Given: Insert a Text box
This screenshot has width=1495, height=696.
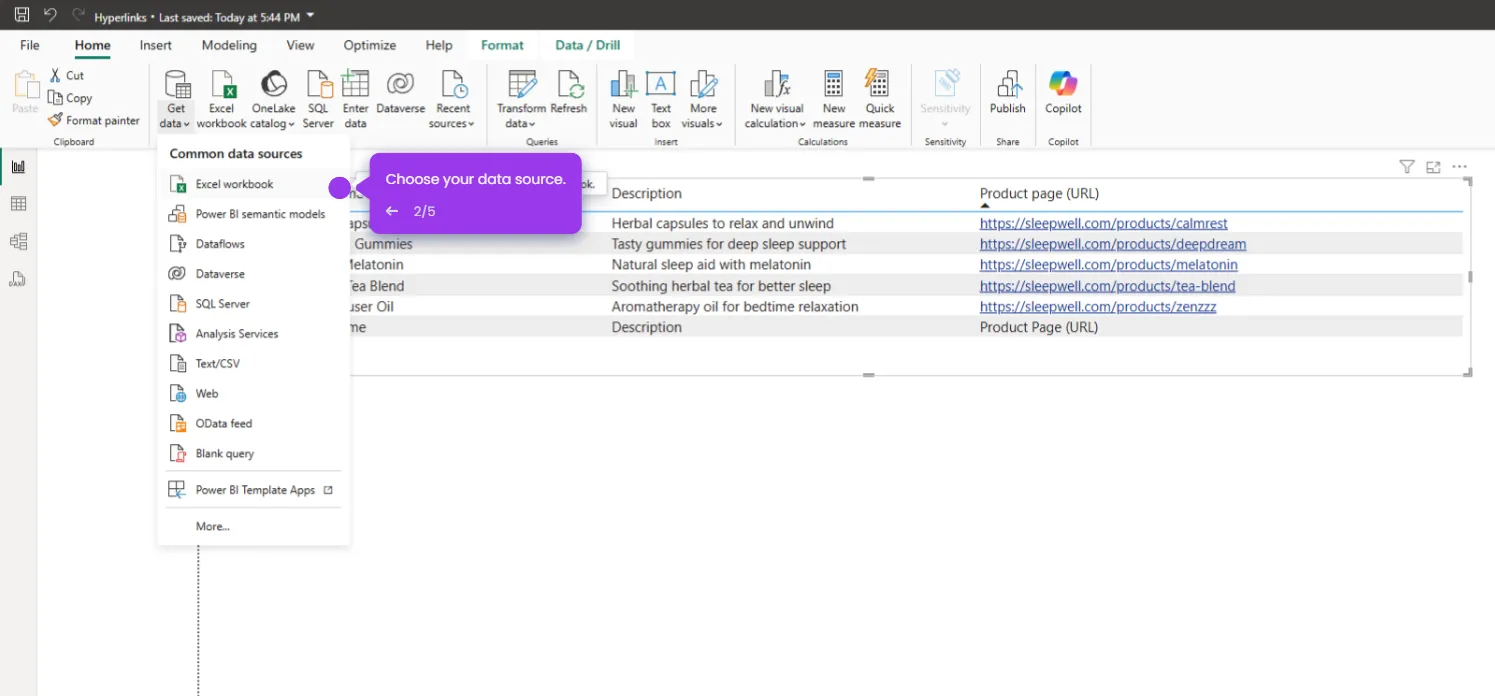Looking at the screenshot, I should 661,100.
